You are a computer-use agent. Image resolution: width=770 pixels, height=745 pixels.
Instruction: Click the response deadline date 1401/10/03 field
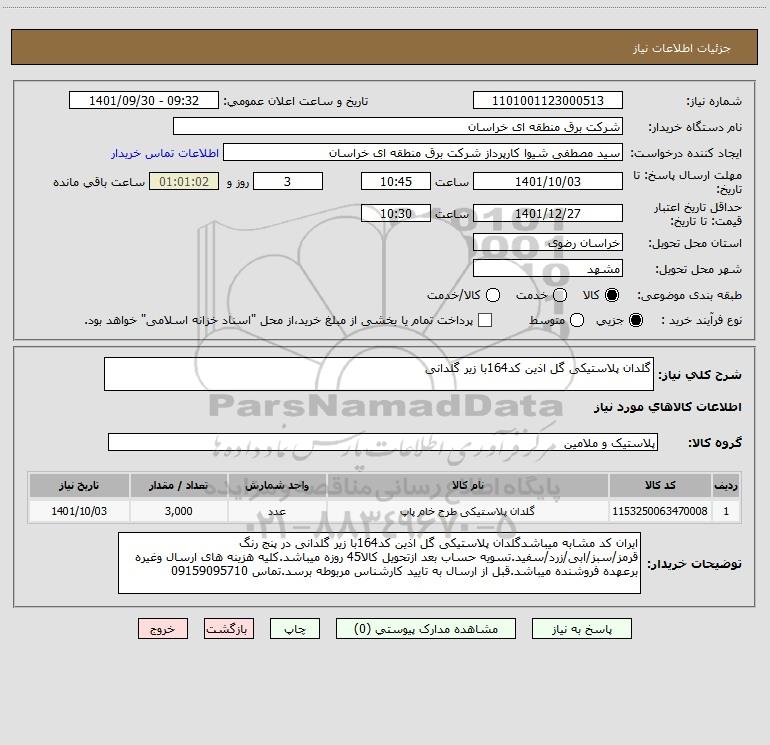(x=548, y=181)
